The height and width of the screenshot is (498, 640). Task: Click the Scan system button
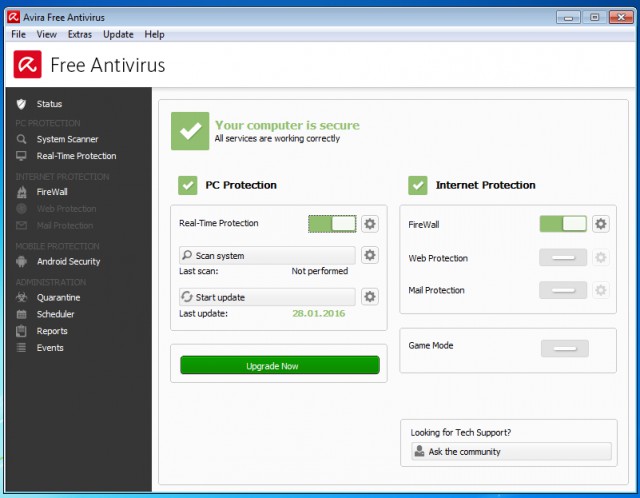pyautogui.click(x=267, y=256)
